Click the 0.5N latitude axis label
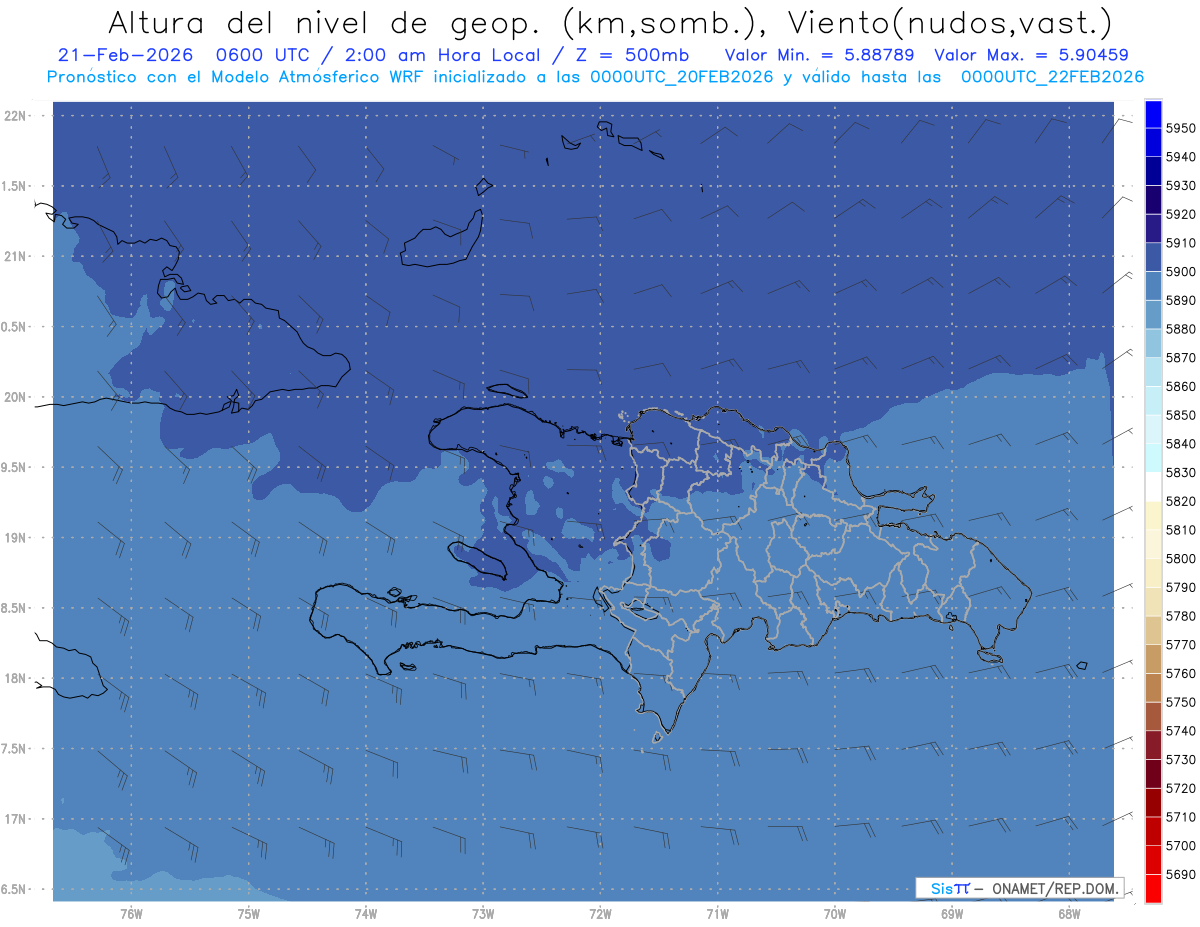Viewport: 1200px width, 927px height. [15, 327]
